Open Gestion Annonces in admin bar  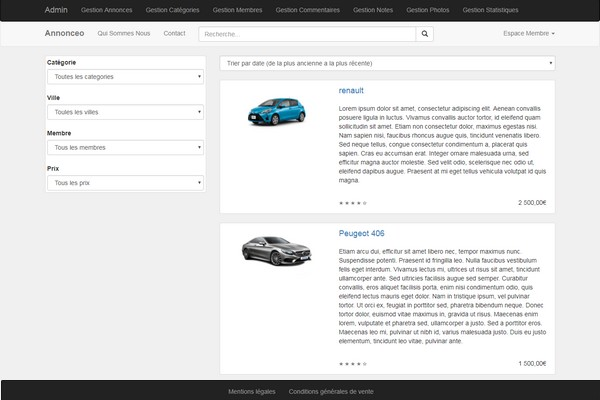(106, 10)
